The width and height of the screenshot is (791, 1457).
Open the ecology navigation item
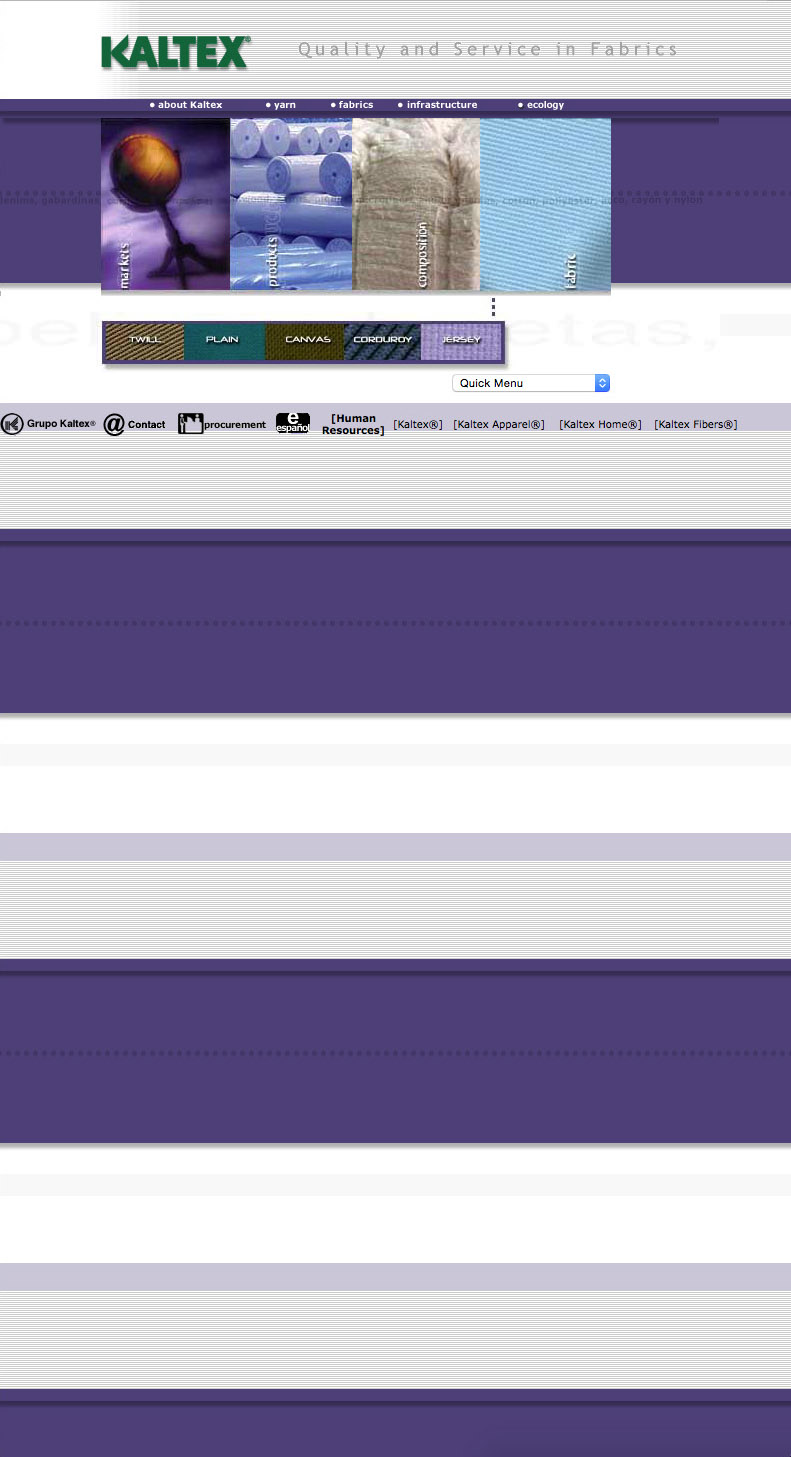(541, 105)
